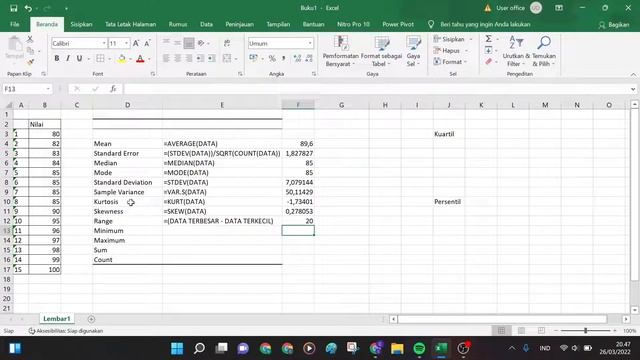This screenshot has height=360, width=640.
Task: Click the Undo arrow icon
Action: (28, 8)
